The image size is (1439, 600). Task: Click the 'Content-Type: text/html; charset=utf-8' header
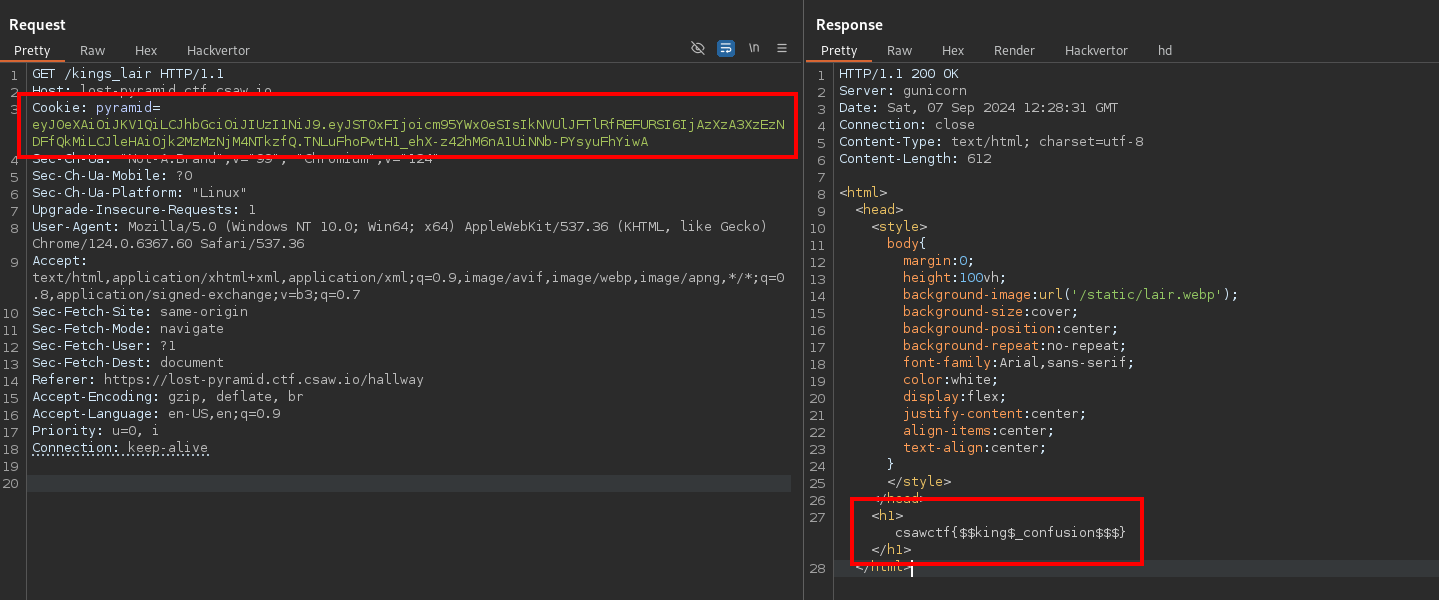[x=991, y=142]
